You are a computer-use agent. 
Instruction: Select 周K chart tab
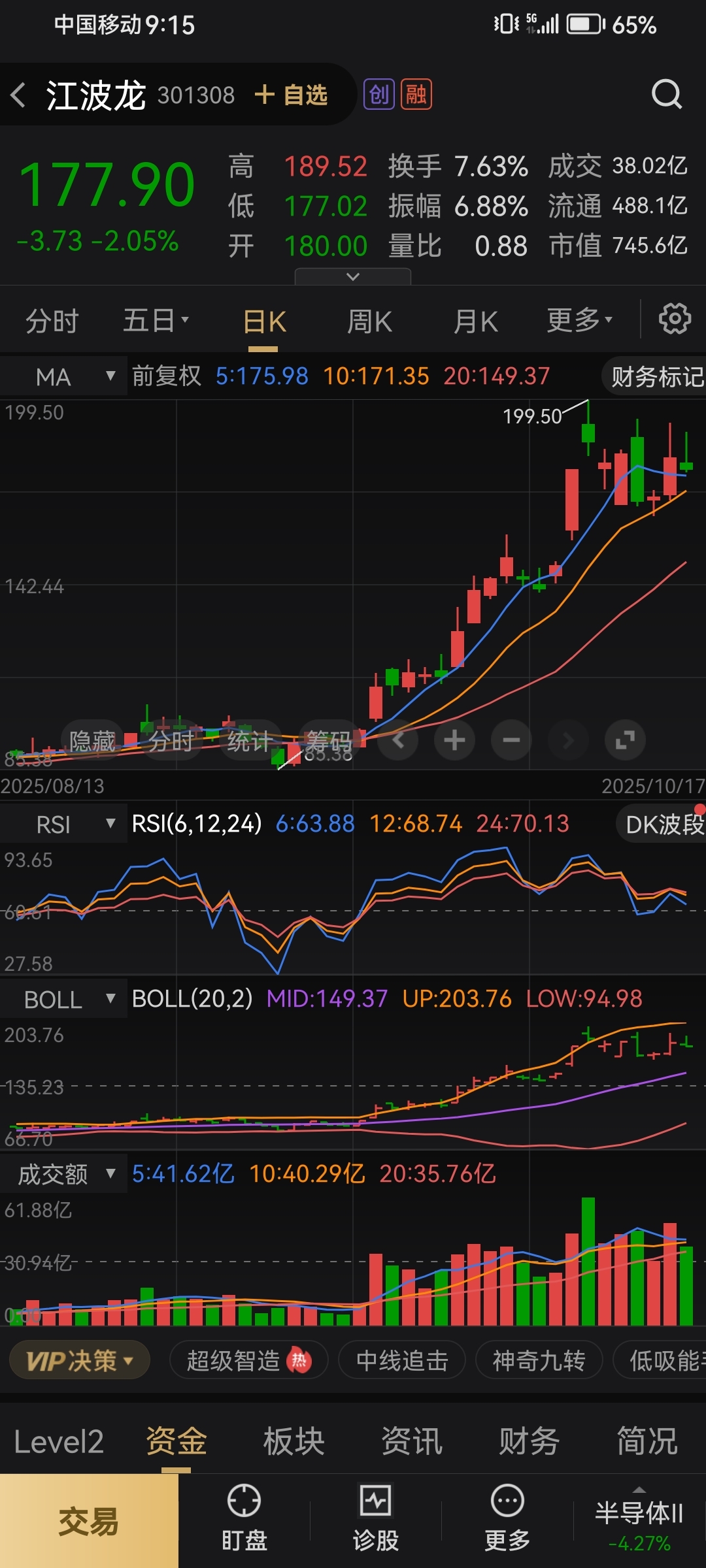(x=369, y=322)
